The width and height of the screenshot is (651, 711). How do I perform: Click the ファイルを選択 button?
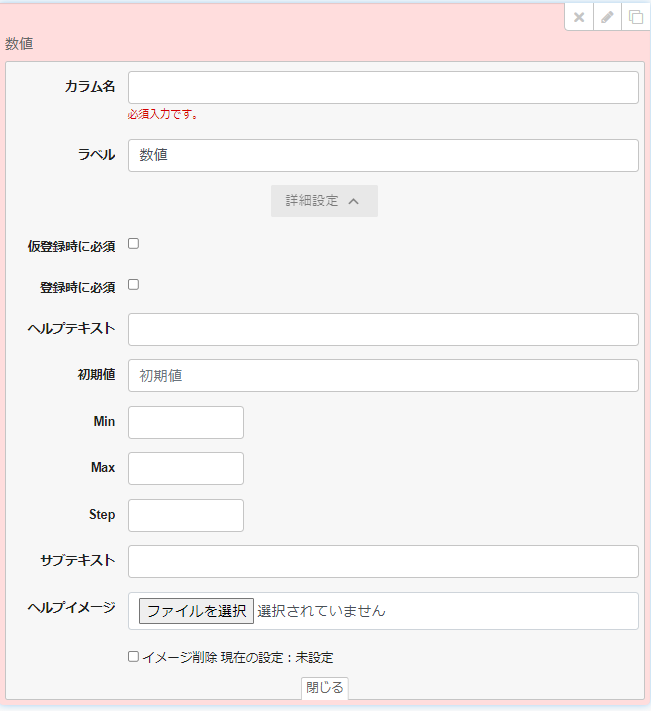click(x=196, y=611)
